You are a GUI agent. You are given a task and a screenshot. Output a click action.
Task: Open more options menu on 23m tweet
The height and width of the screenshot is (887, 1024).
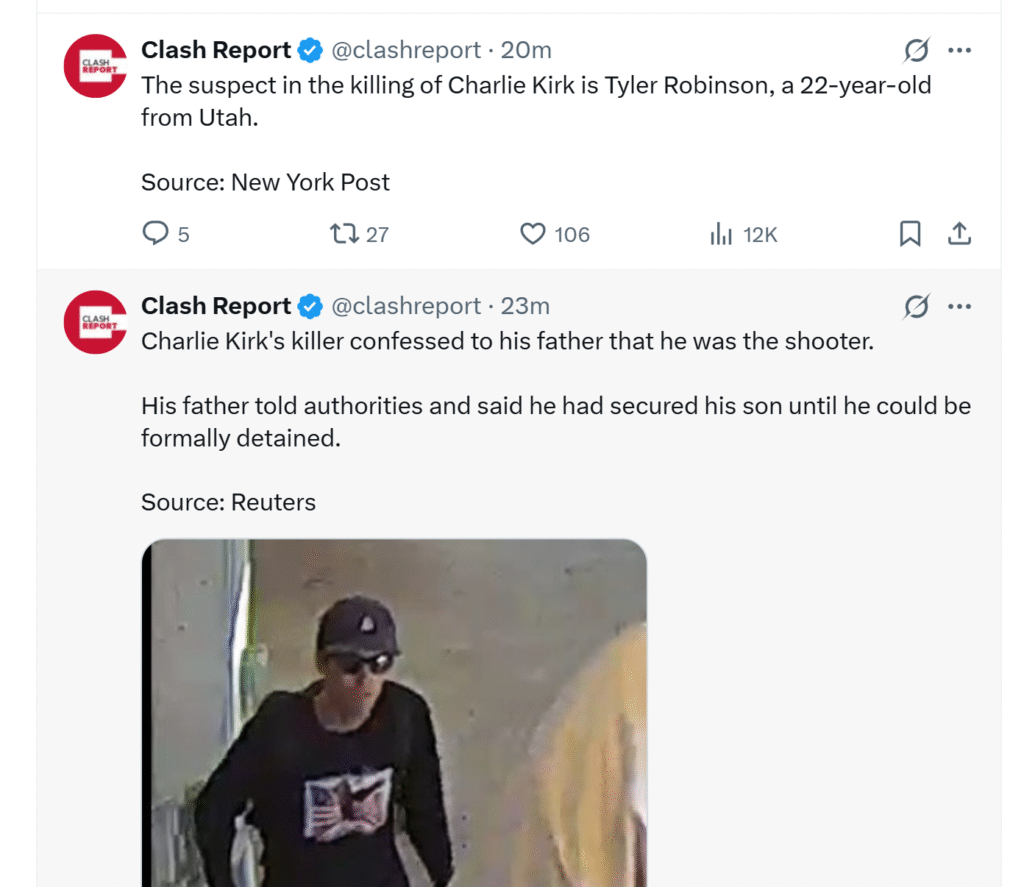(959, 306)
